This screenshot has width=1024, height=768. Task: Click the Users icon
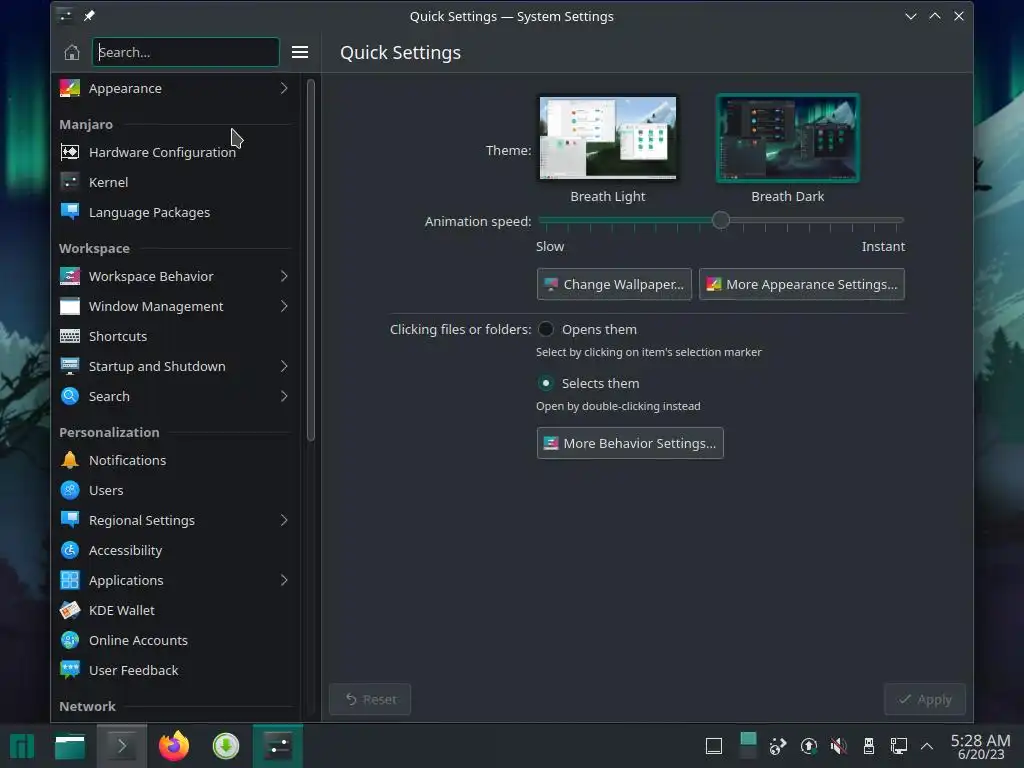pyautogui.click(x=70, y=490)
